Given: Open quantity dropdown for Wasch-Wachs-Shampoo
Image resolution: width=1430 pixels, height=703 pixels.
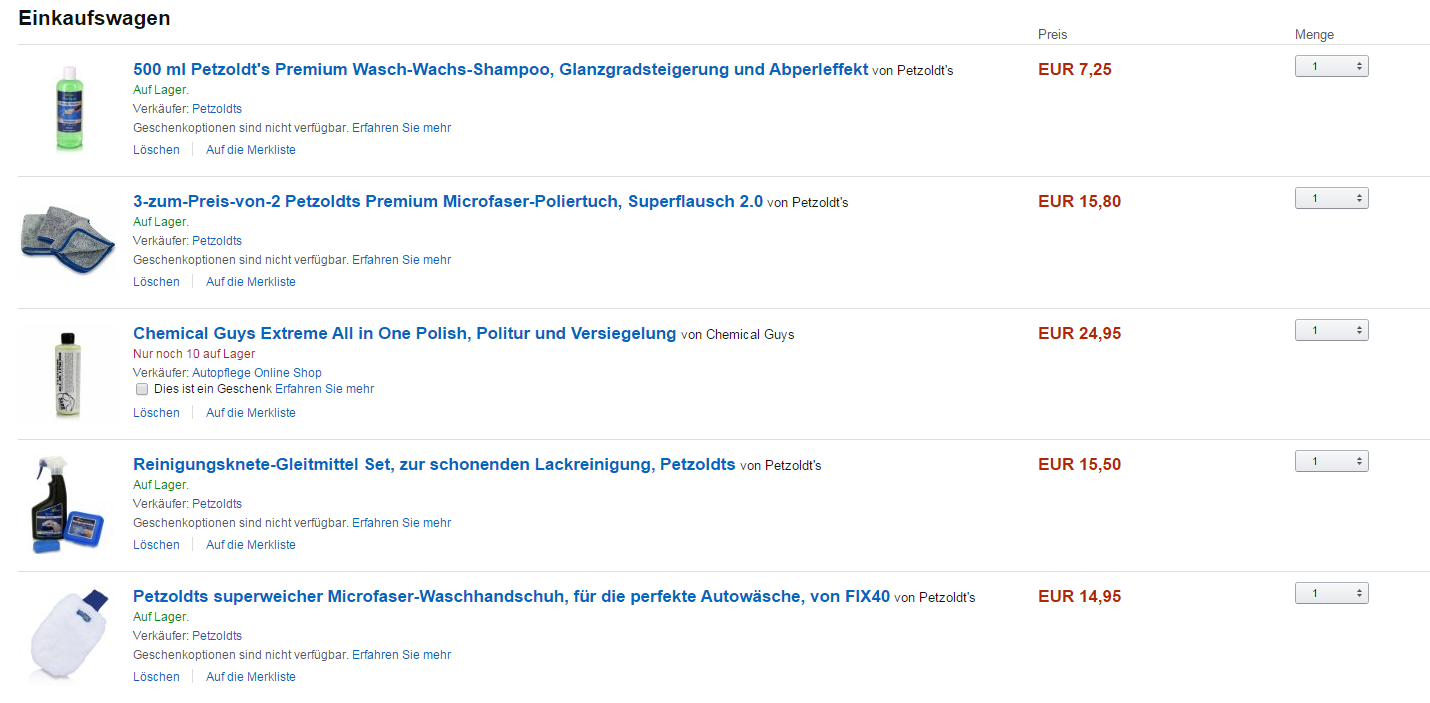Looking at the screenshot, I should tap(1331, 66).
